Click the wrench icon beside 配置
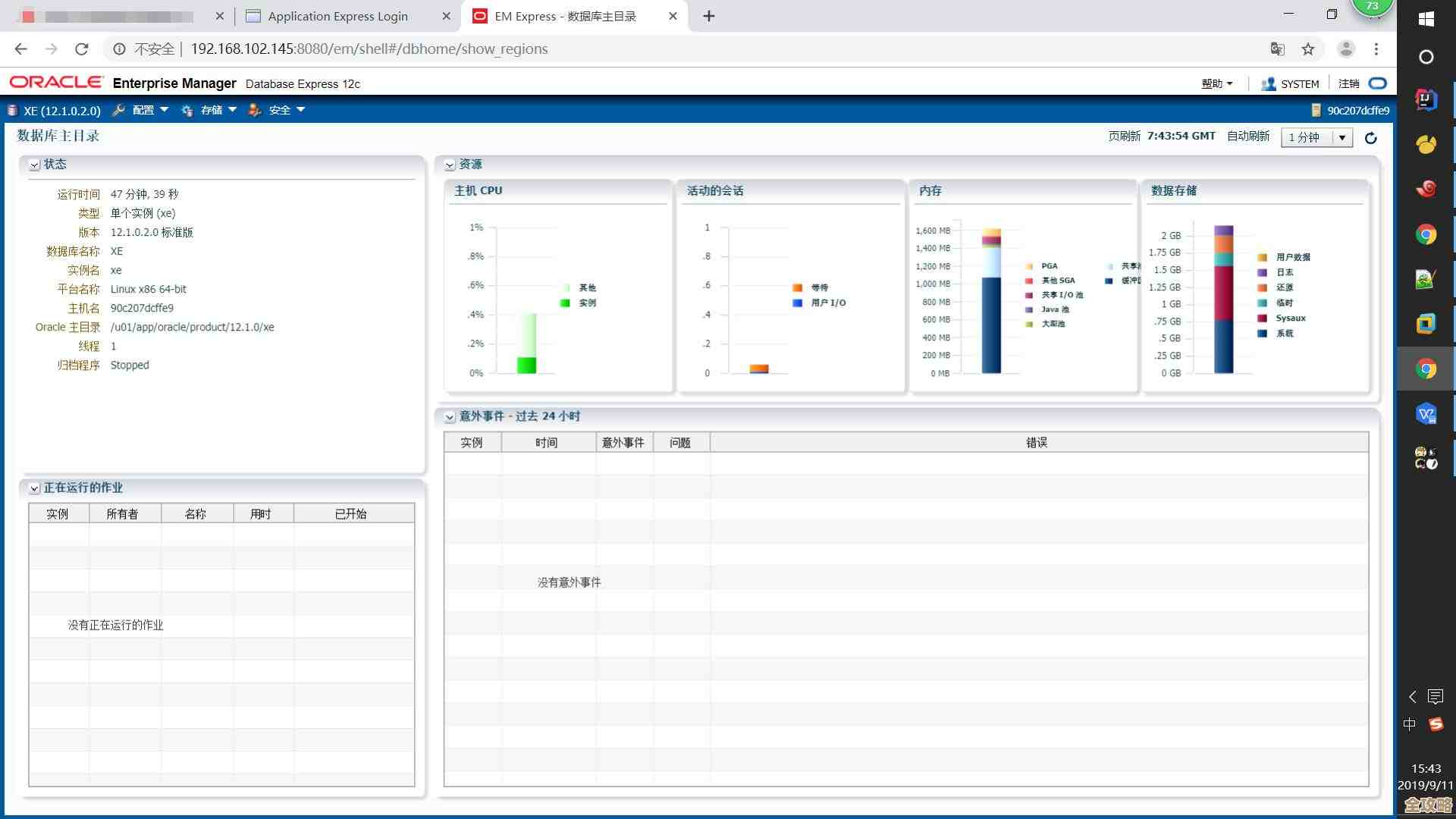This screenshot has height=819, width=1456. click(x=118, y=110)
